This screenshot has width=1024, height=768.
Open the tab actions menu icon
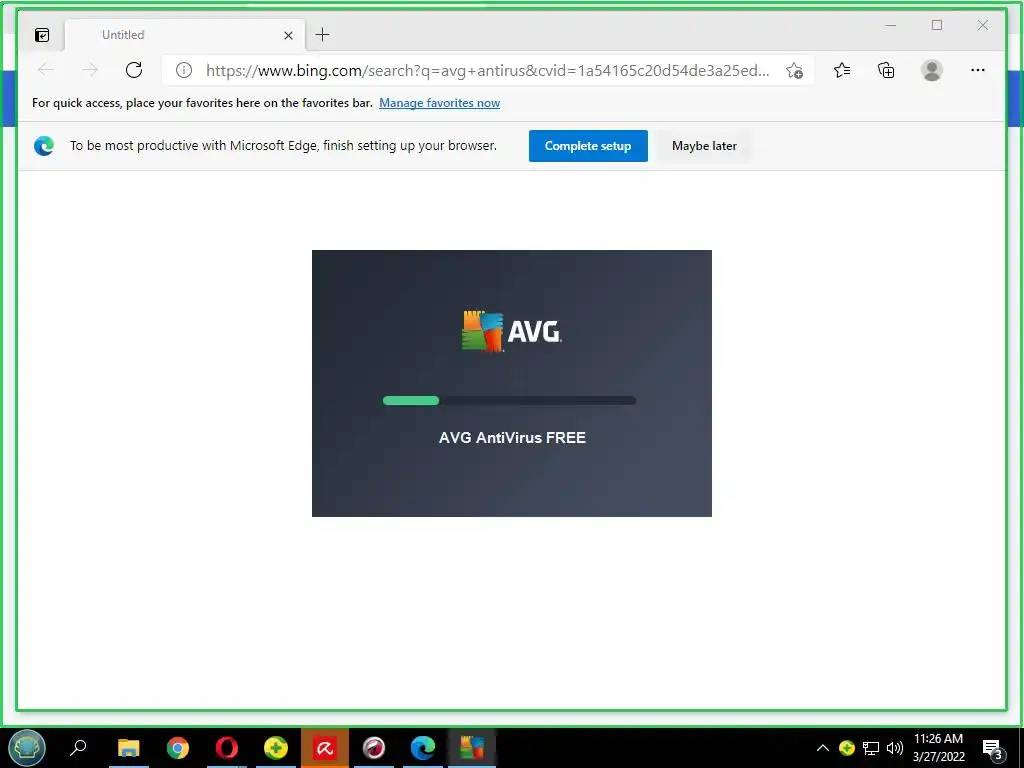coord(42,35)
